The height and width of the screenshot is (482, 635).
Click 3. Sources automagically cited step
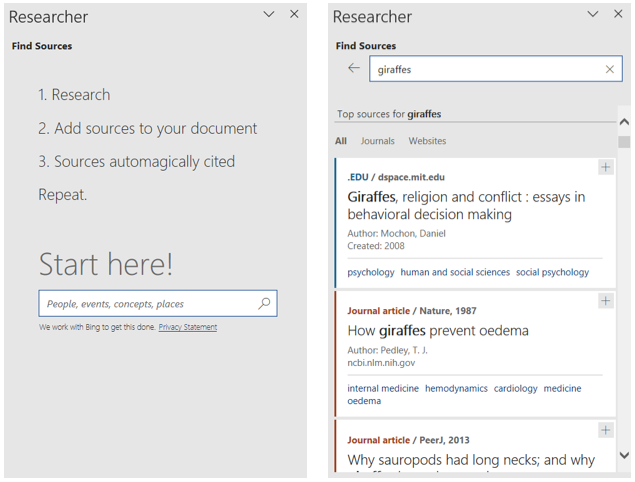[x=136, y=162]
